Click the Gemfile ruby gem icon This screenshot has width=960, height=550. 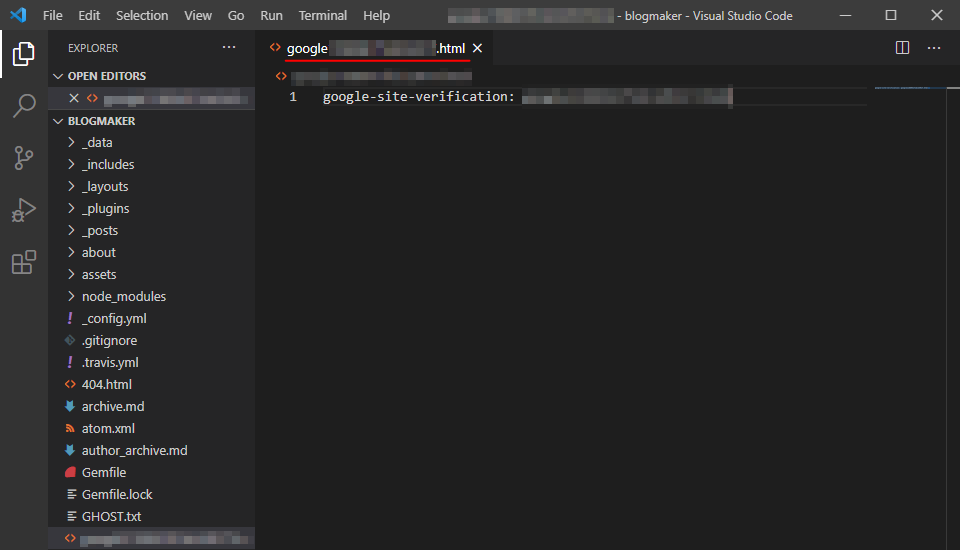[x=70, y=472]
